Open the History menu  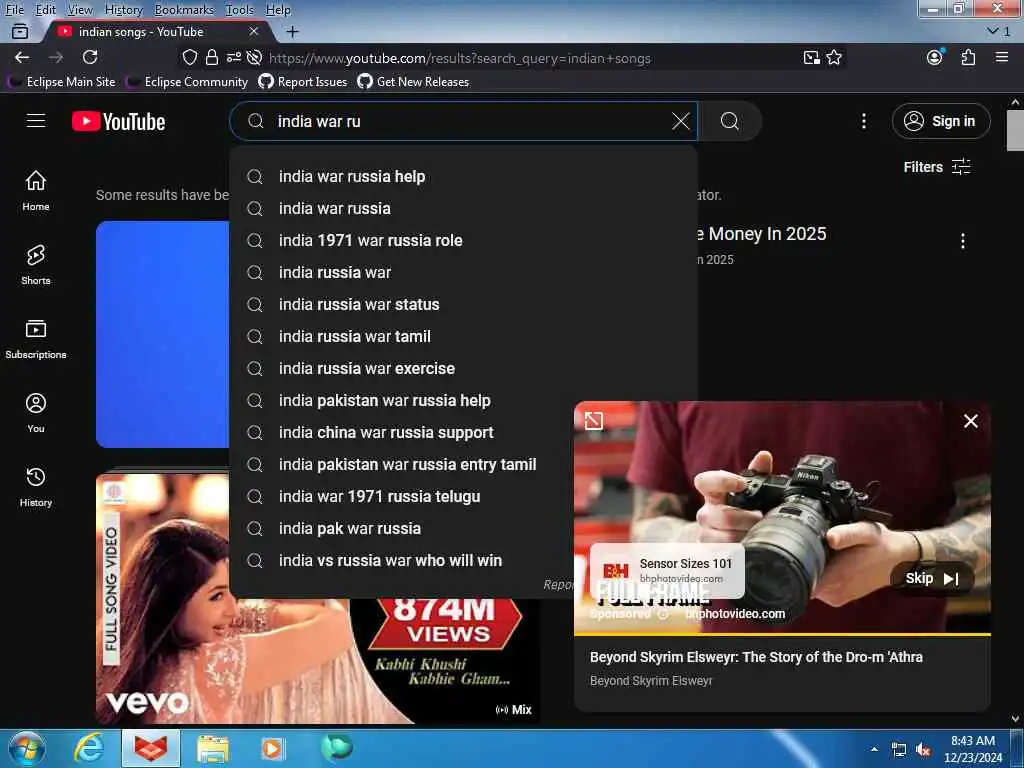(123, 10)
